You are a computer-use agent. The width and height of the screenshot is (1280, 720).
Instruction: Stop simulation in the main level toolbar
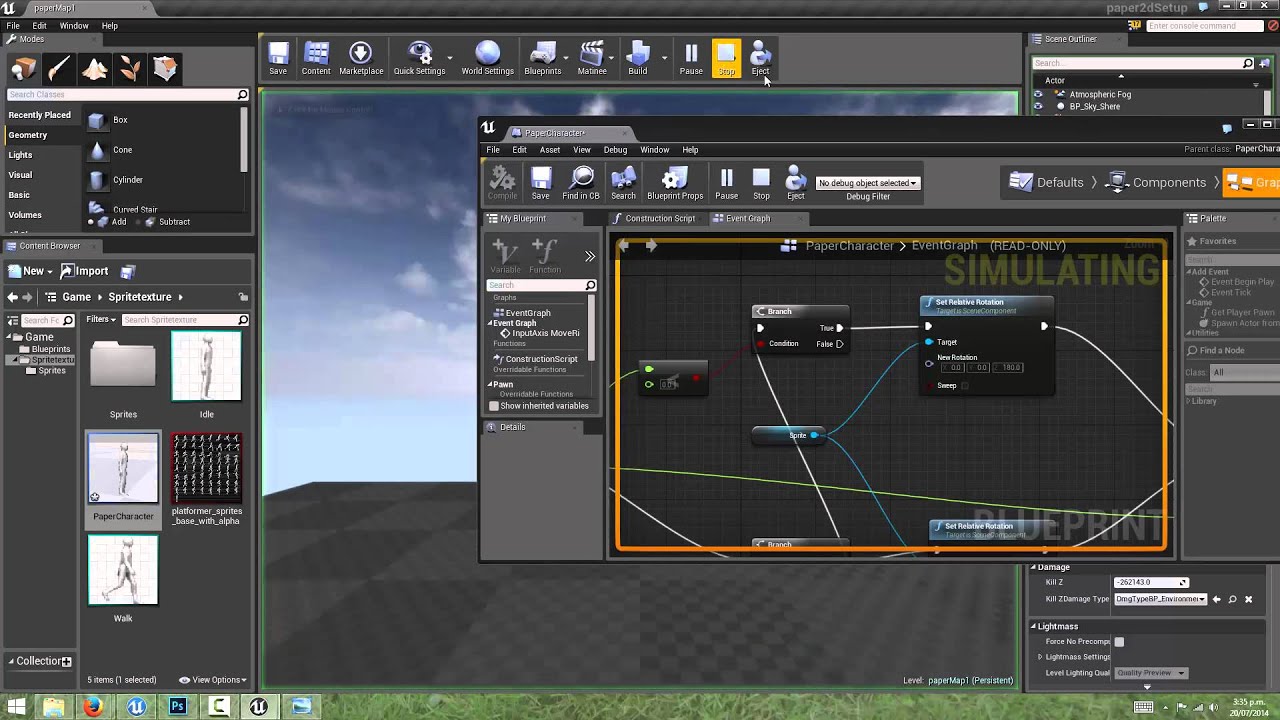[726, 58]
